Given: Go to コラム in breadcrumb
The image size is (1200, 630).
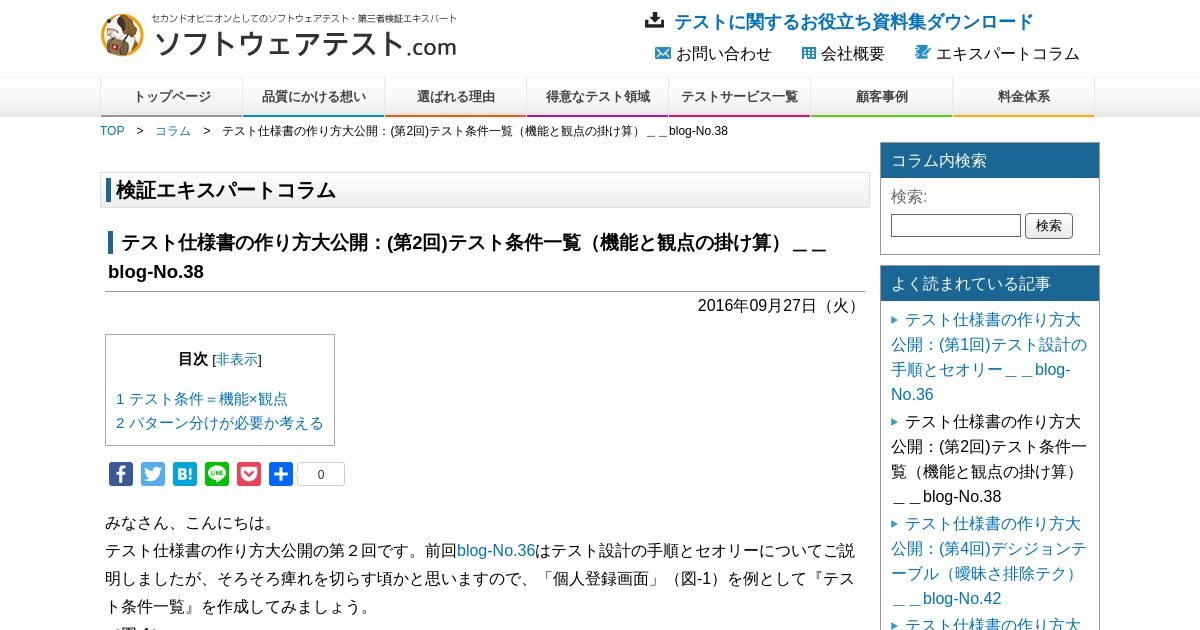Looking at the screenshot, I should (173, 131).
